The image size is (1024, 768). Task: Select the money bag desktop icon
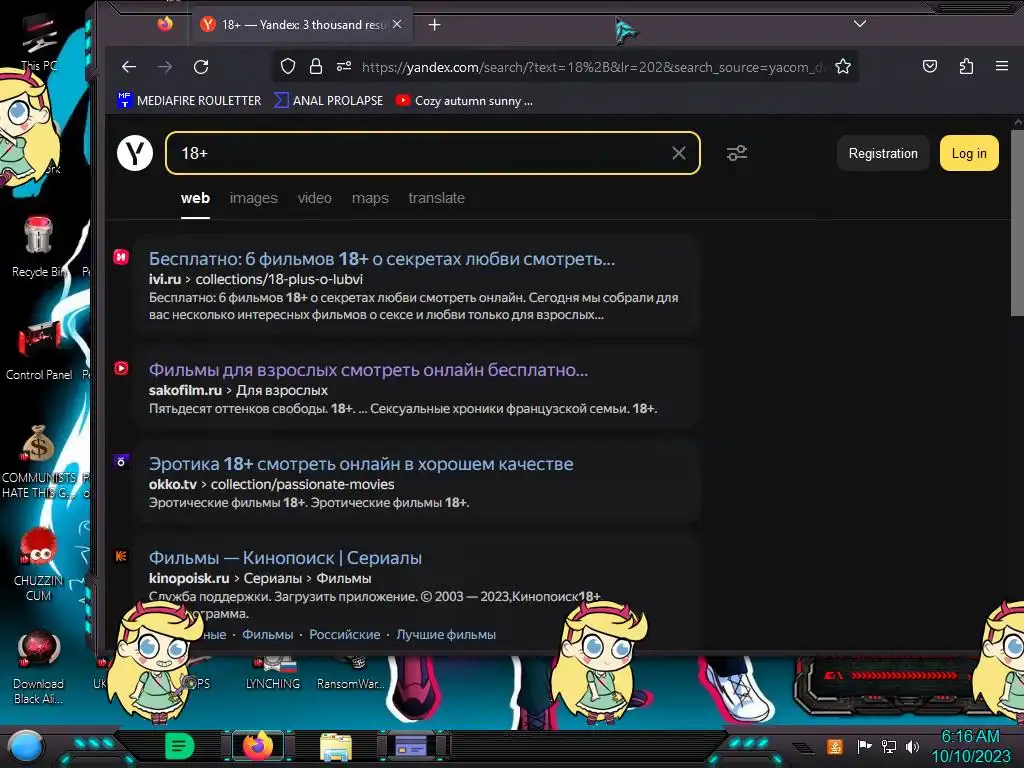click(x=39, y=462)
